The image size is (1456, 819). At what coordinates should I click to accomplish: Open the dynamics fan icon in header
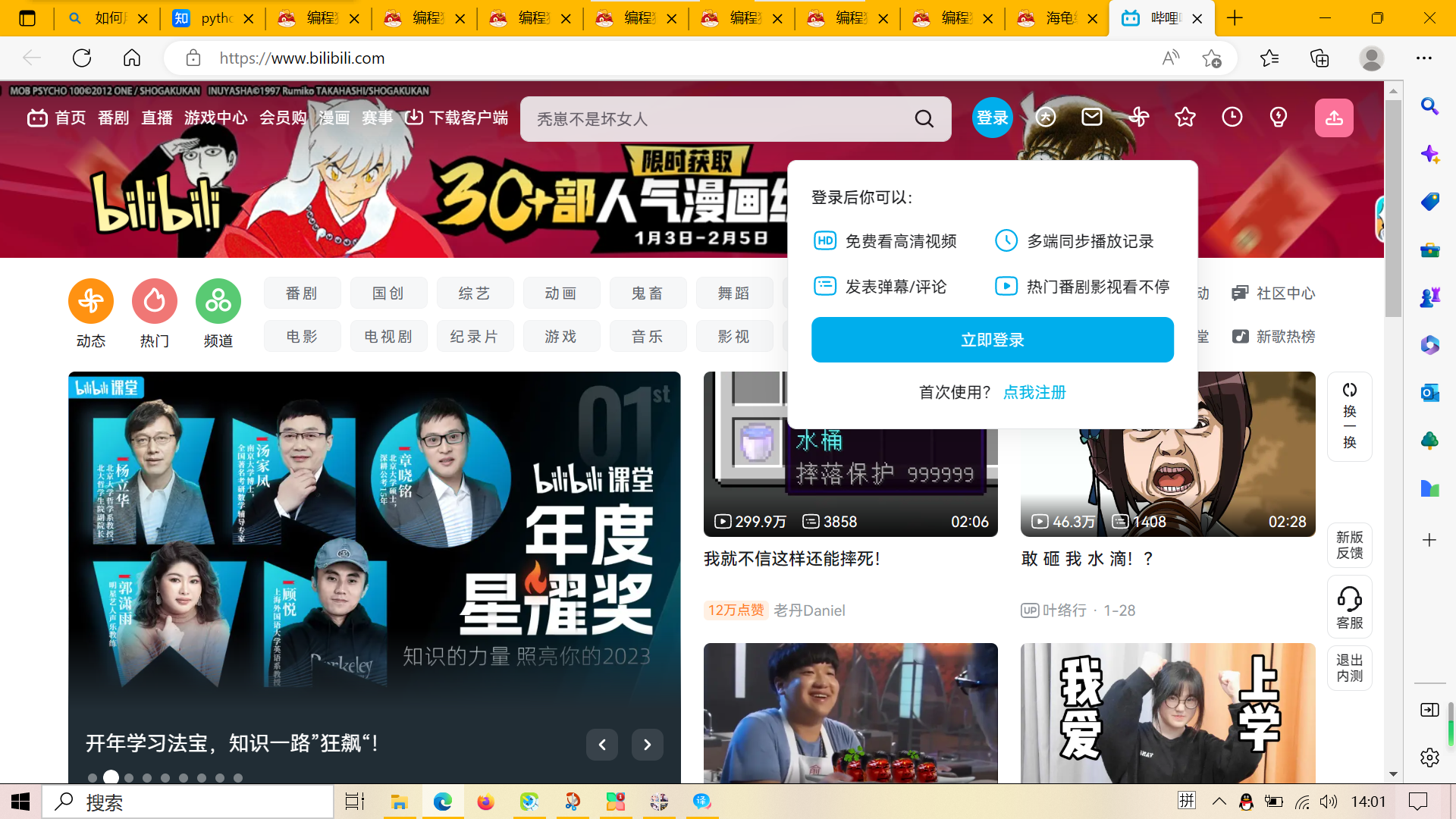[x=1138, y=117]
